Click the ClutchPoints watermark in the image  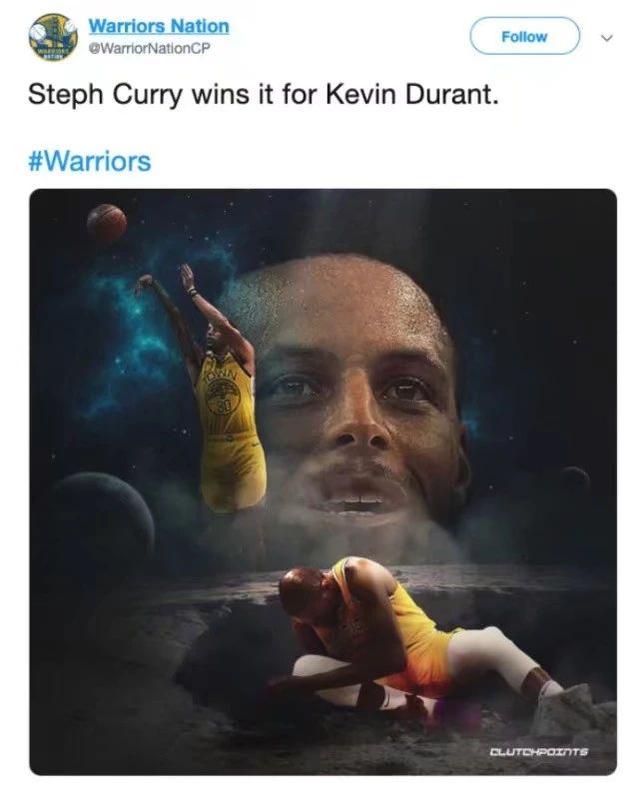point(538,751)
